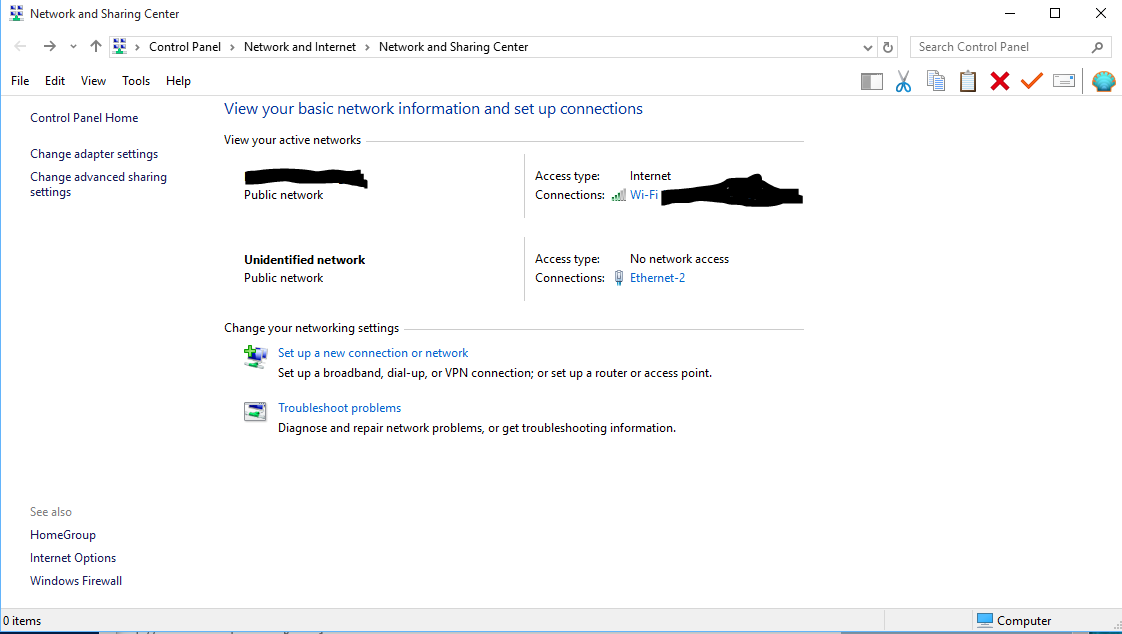Open the Help menu
1122x634 pixels.
pyautogui.click(x=178, y=81)
